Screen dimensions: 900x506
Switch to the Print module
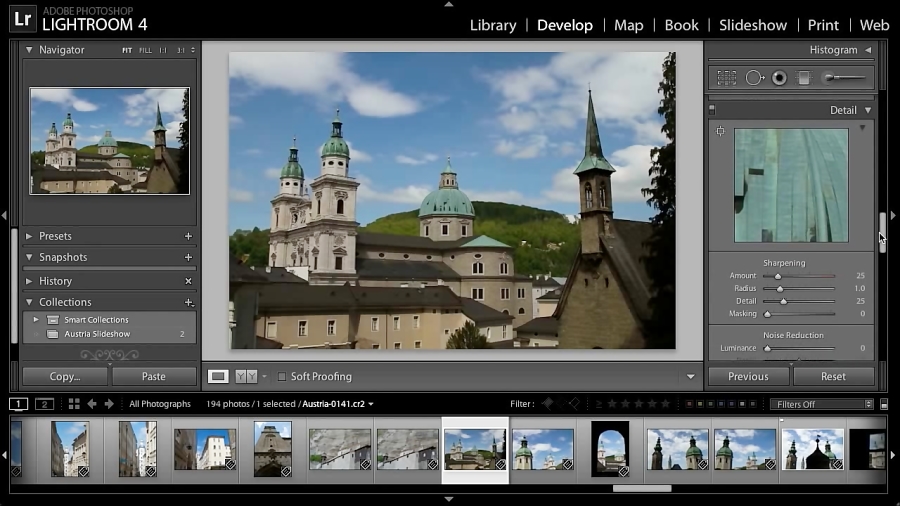point(823,25)
